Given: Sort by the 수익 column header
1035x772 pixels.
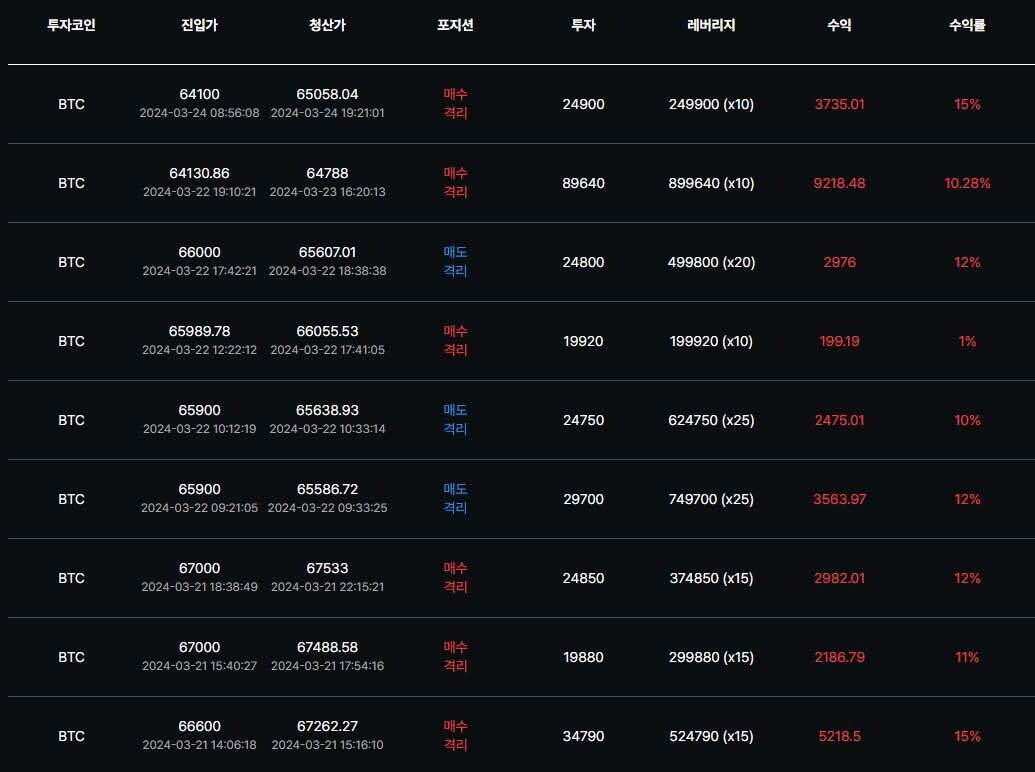Looking at the screenshot, I should 839,26.
